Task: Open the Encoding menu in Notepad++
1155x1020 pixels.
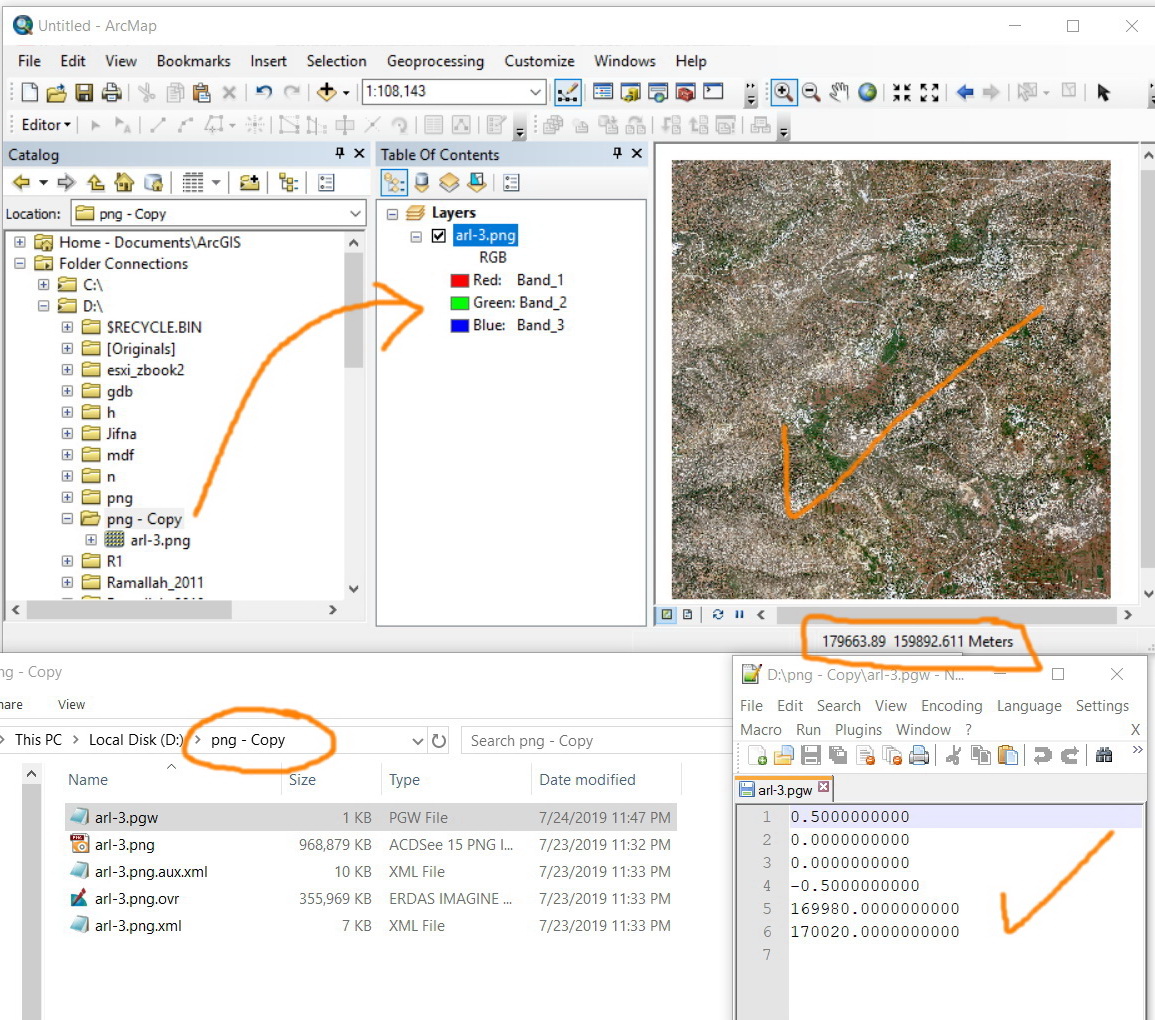Action: tap(951, 706)
